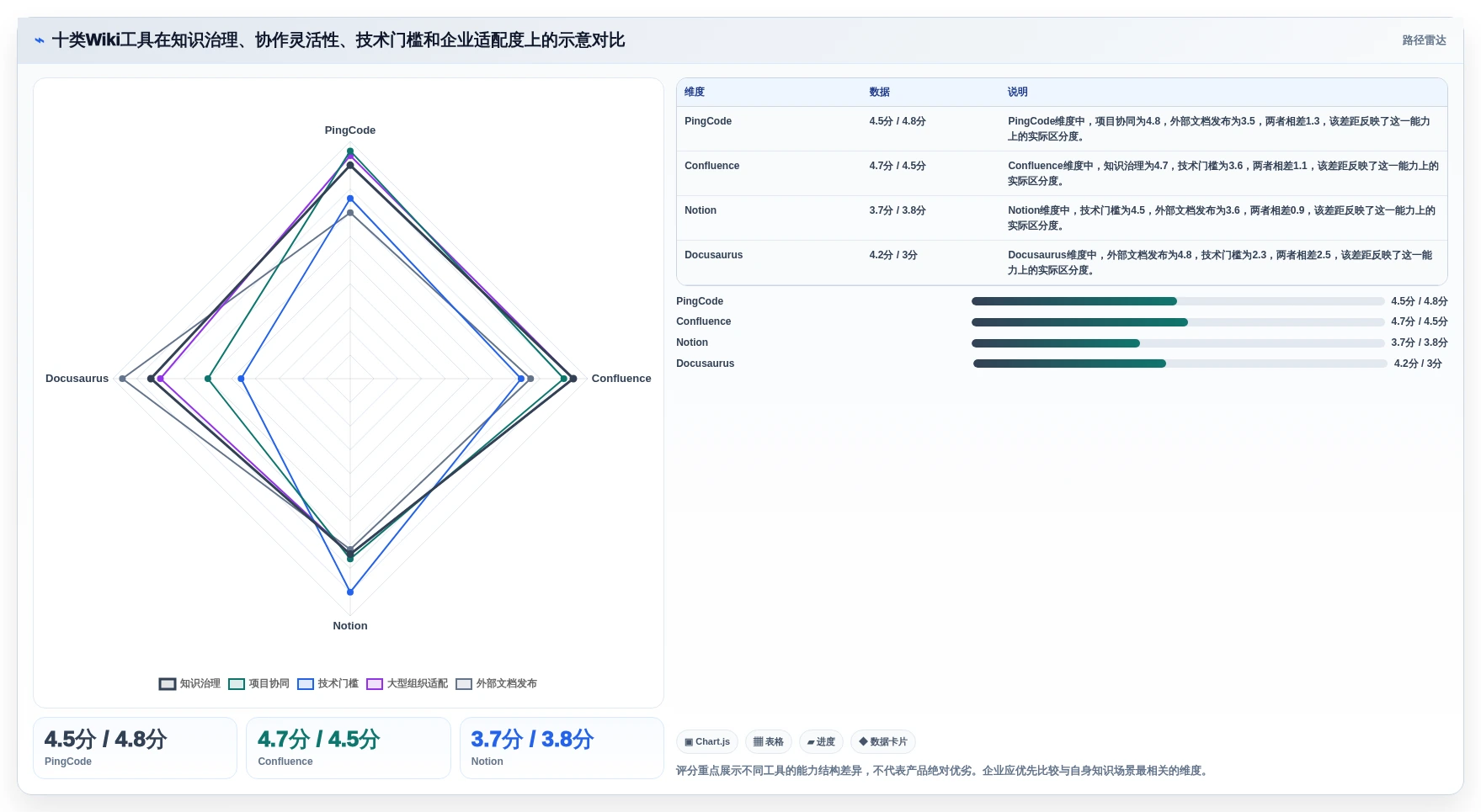1481x812 pixels.
Task: Open the Confluence score card
Action: [x=349, y=748]
